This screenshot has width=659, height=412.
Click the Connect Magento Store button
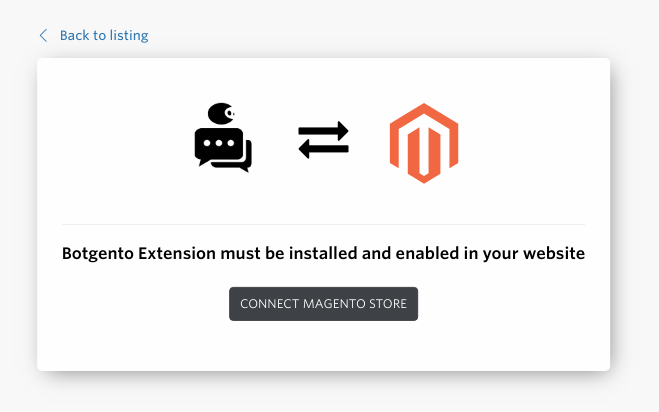[323, 304]
